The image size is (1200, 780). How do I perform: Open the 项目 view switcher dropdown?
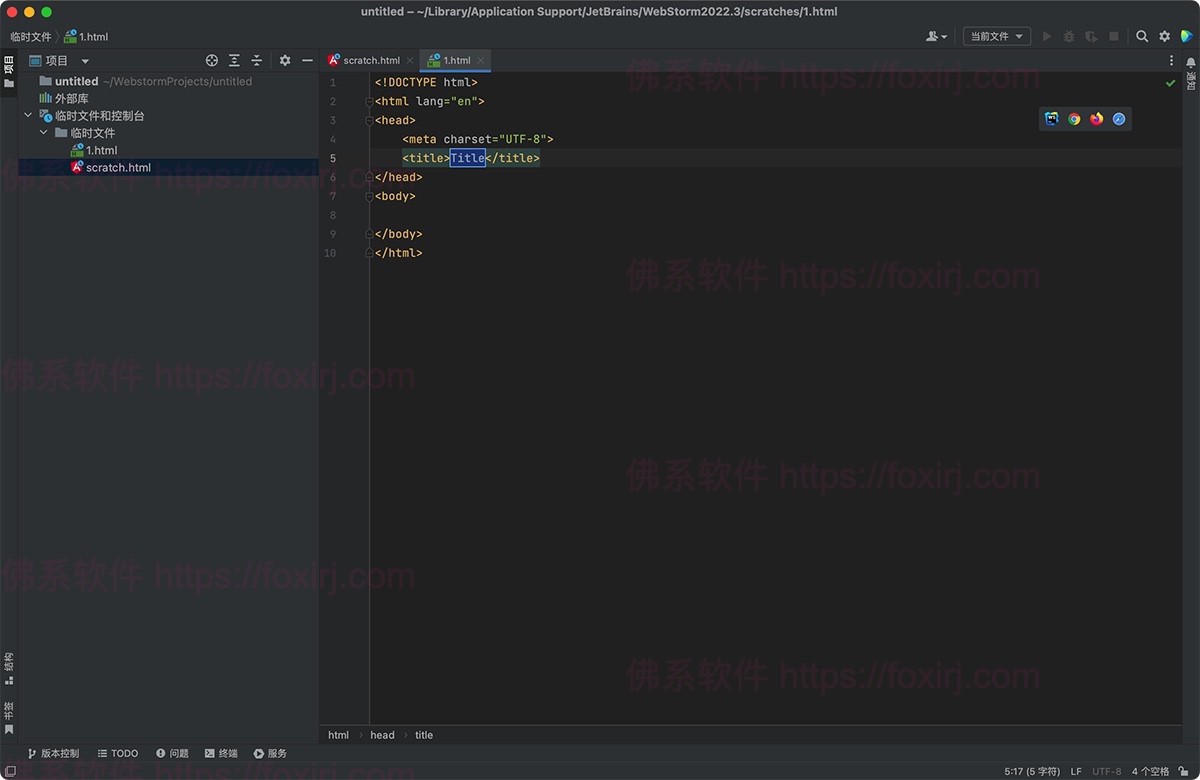coord(62,60)
